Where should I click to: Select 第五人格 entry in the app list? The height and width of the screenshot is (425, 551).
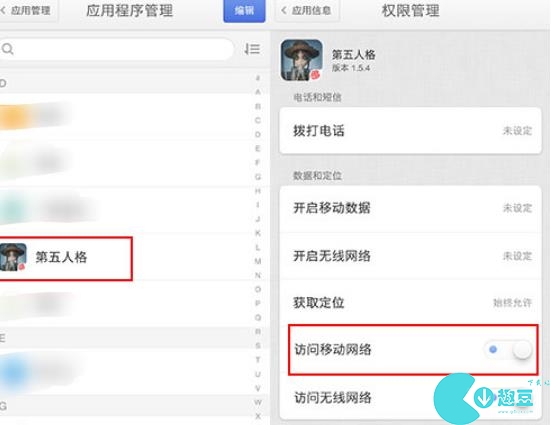65,258
